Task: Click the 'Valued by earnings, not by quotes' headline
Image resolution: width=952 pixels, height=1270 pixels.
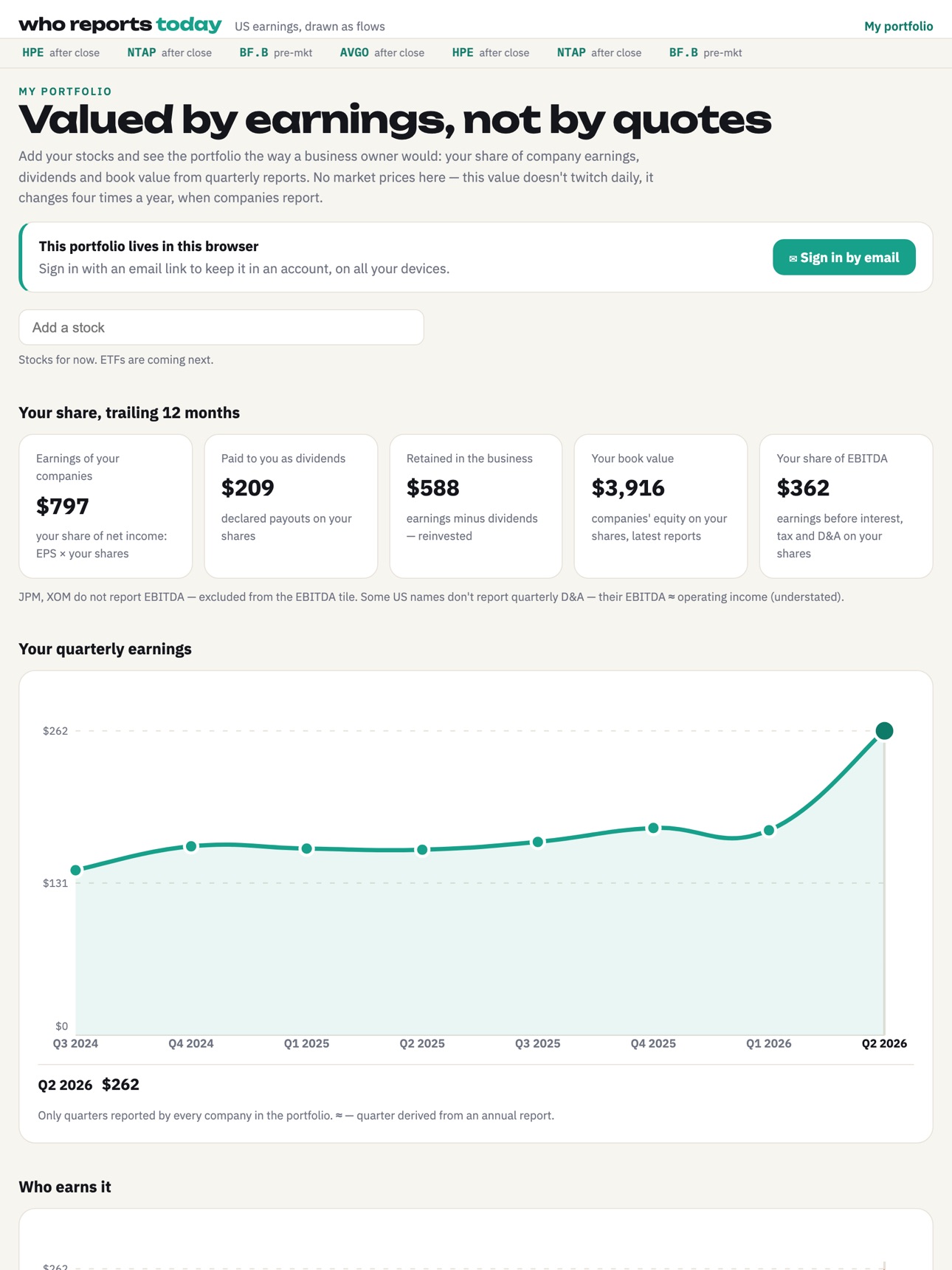Action: 395,120
